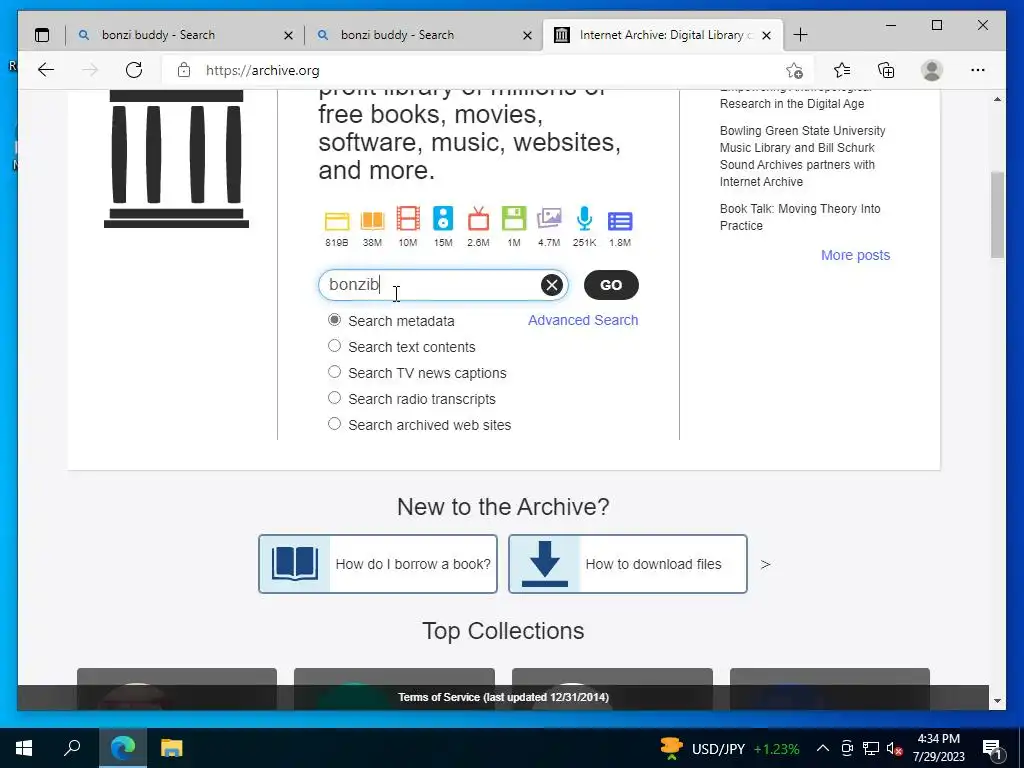
Task: Click the search box containing bonzib
Action: click(443, 285)
